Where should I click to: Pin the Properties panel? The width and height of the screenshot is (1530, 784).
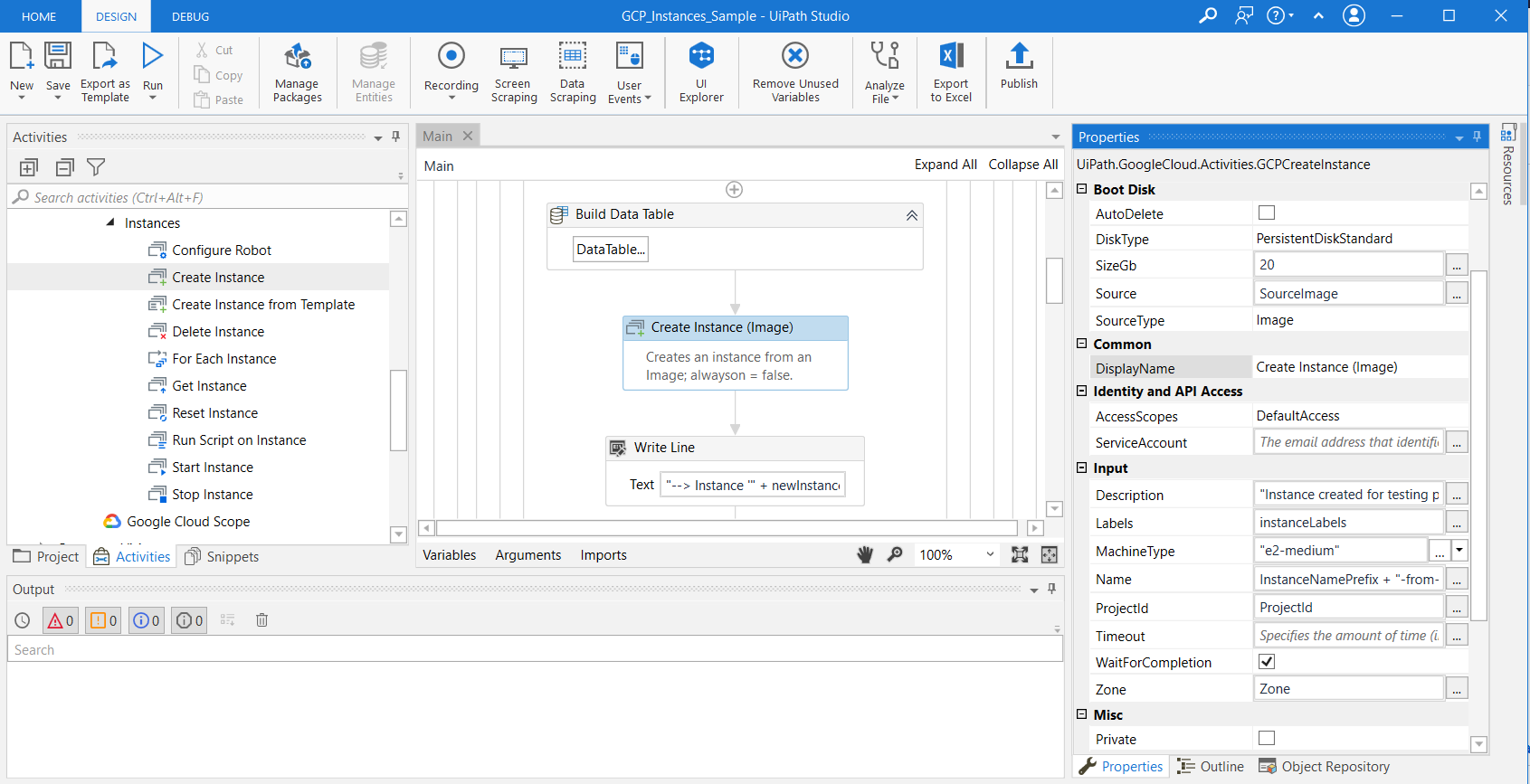point(1477,137)
